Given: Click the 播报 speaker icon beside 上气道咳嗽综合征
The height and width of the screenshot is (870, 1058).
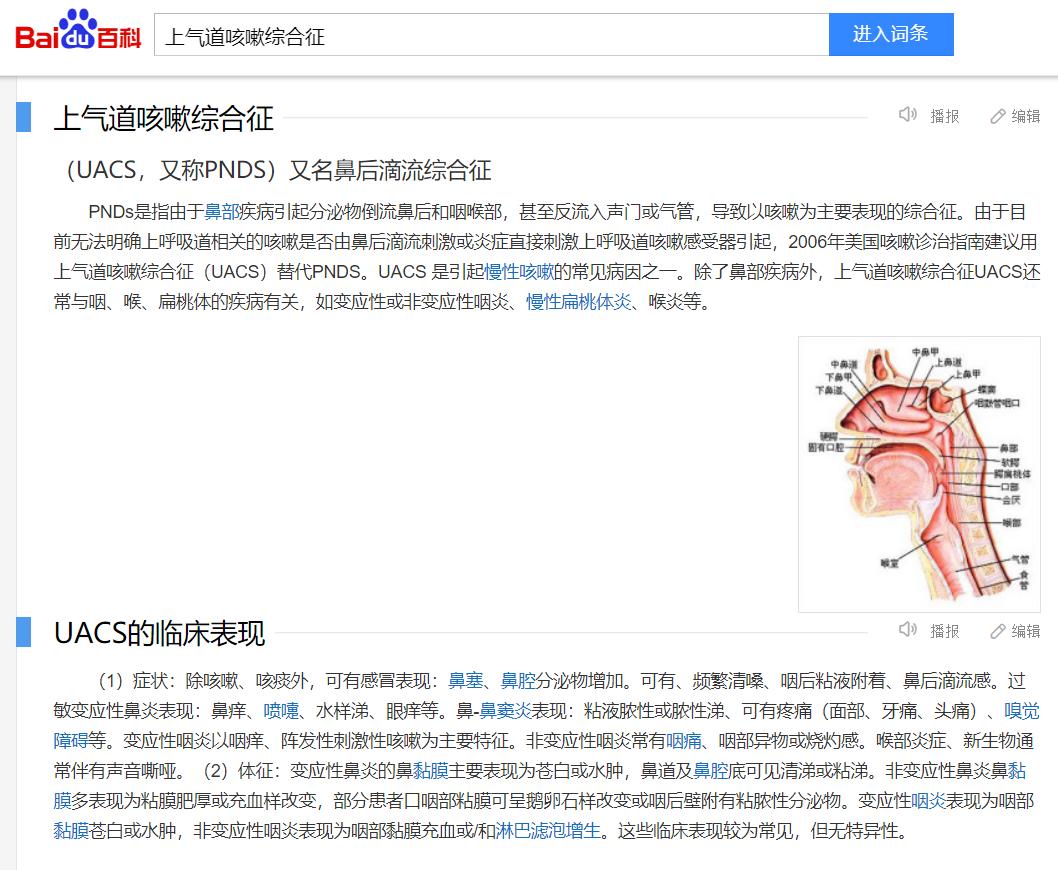Looking at the screenshot, I should pyautogui.click(x=908, y=115).
